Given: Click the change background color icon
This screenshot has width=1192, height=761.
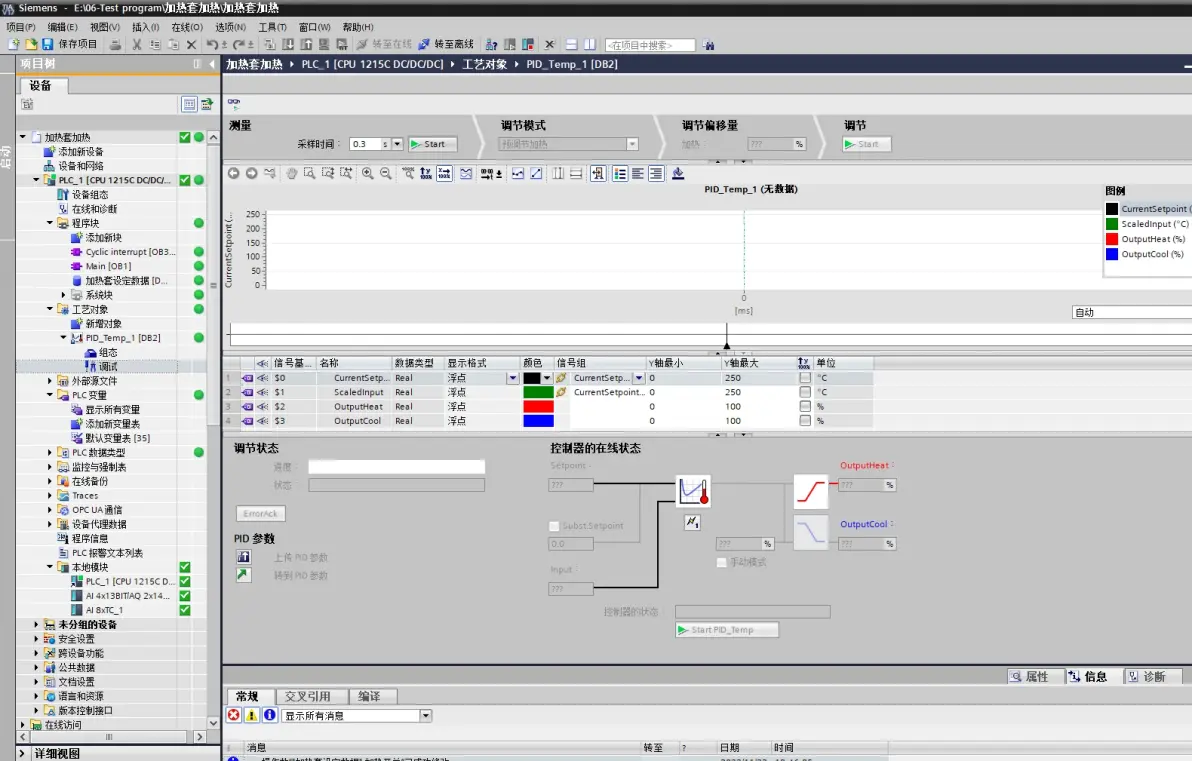Looking at the screenshot, I should point(678,173).
